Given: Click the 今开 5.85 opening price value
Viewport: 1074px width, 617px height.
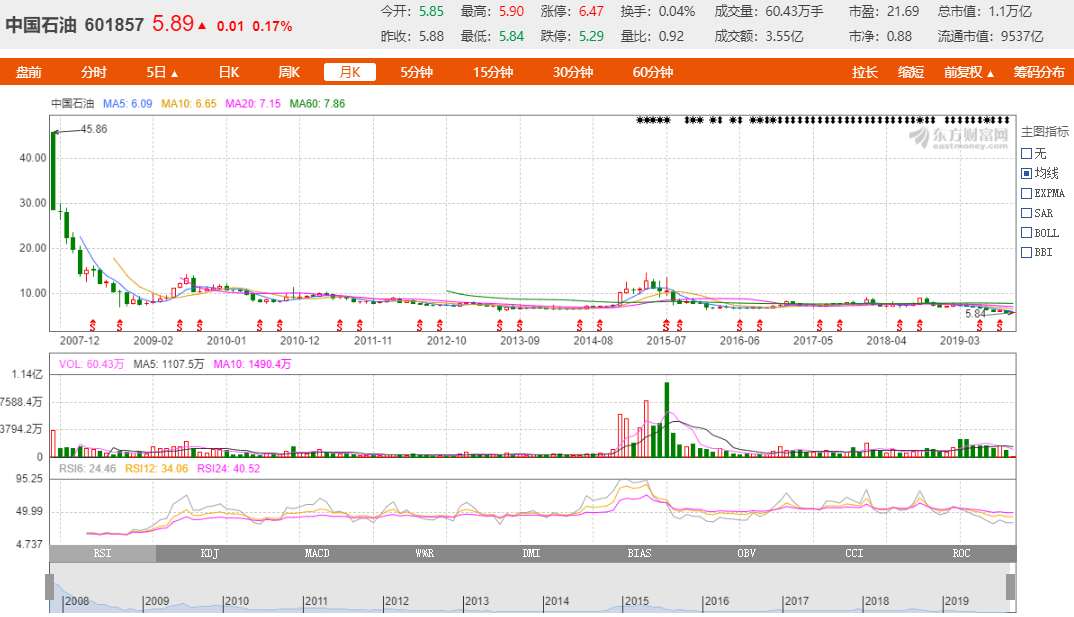Looking at the screenshot, I should tap(432, 12).
